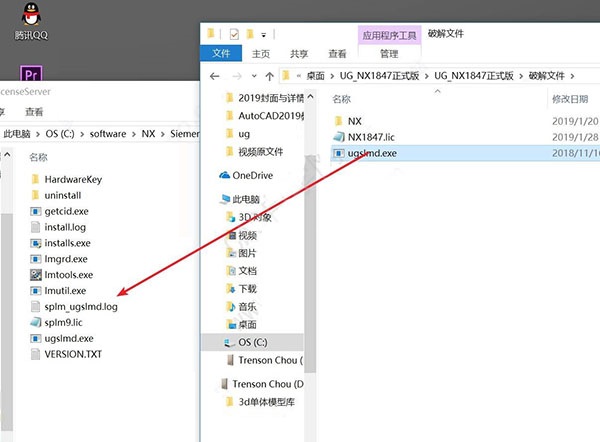Image resolution: width=600 pixels, height=442 pixels.
Task: Click the 修改日期 column header
Action: 567,99
